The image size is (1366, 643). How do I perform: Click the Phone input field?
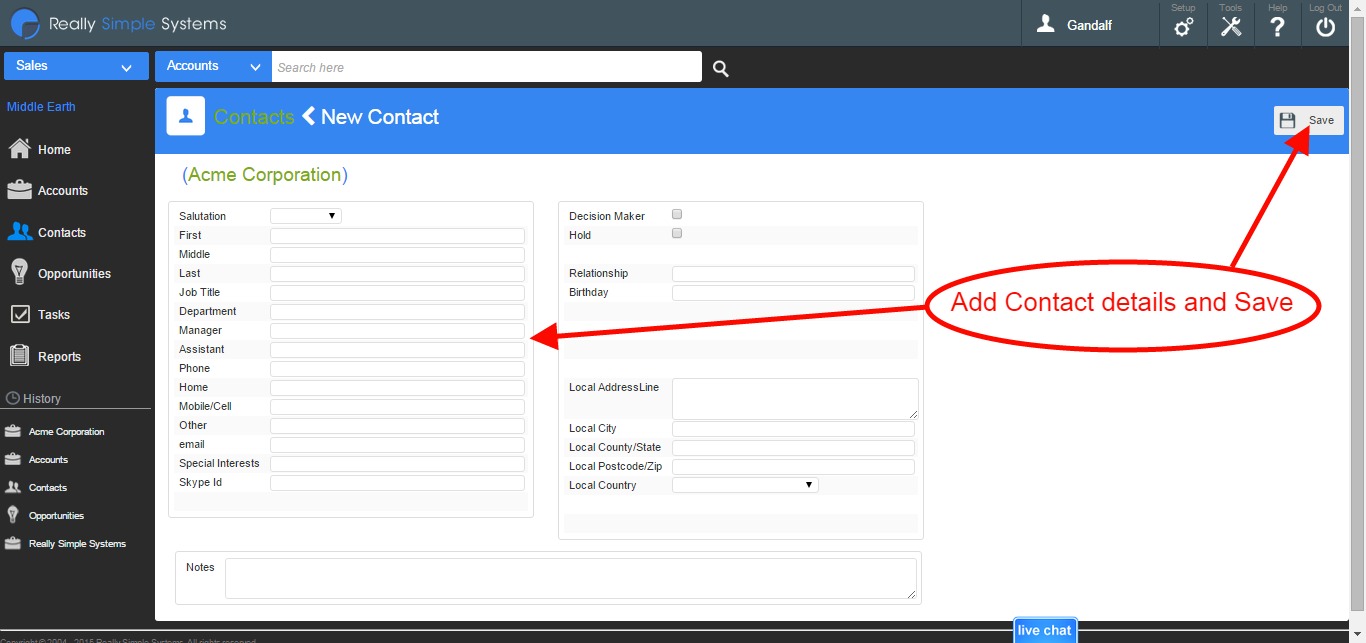click(x=397, y=369)
